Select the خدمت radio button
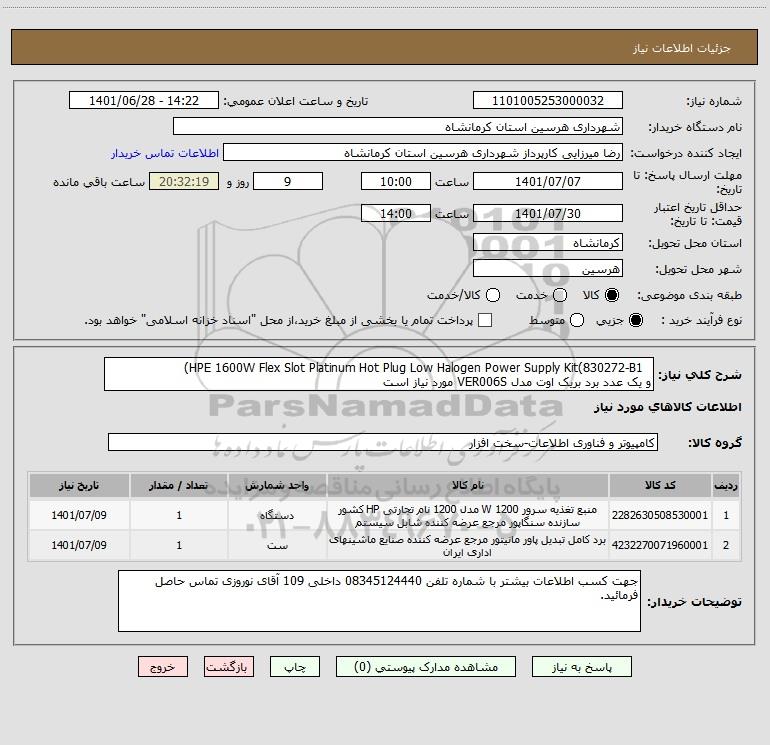 click(560, 295)
